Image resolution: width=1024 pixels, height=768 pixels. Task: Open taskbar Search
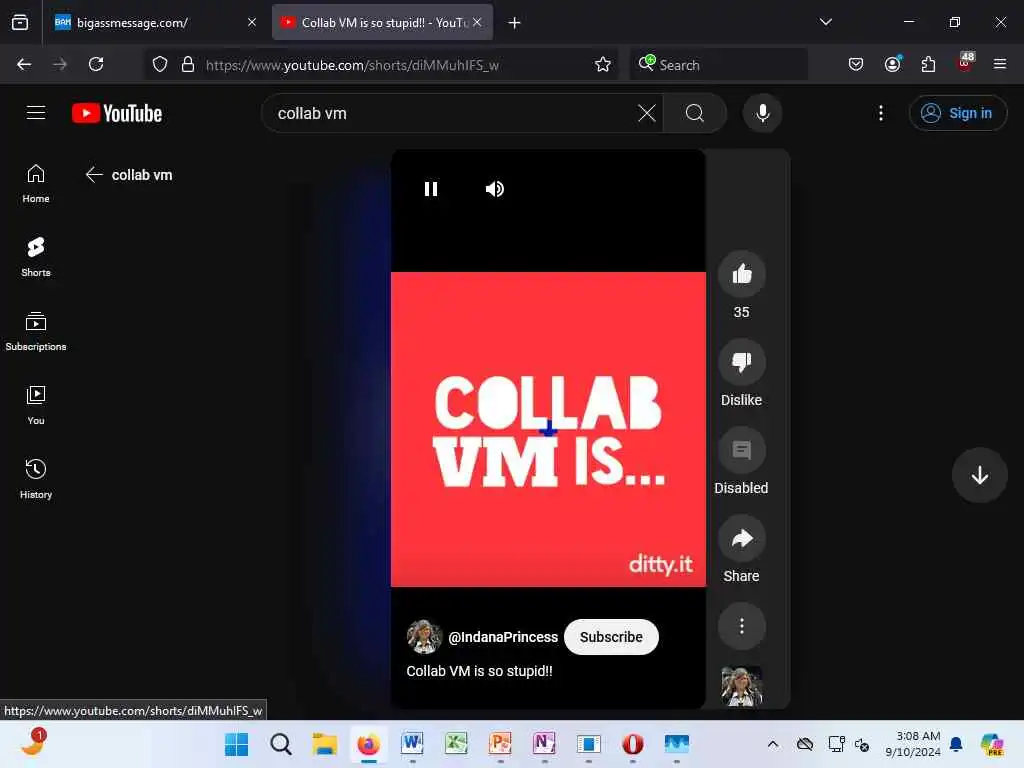click(x=281, y=744)
